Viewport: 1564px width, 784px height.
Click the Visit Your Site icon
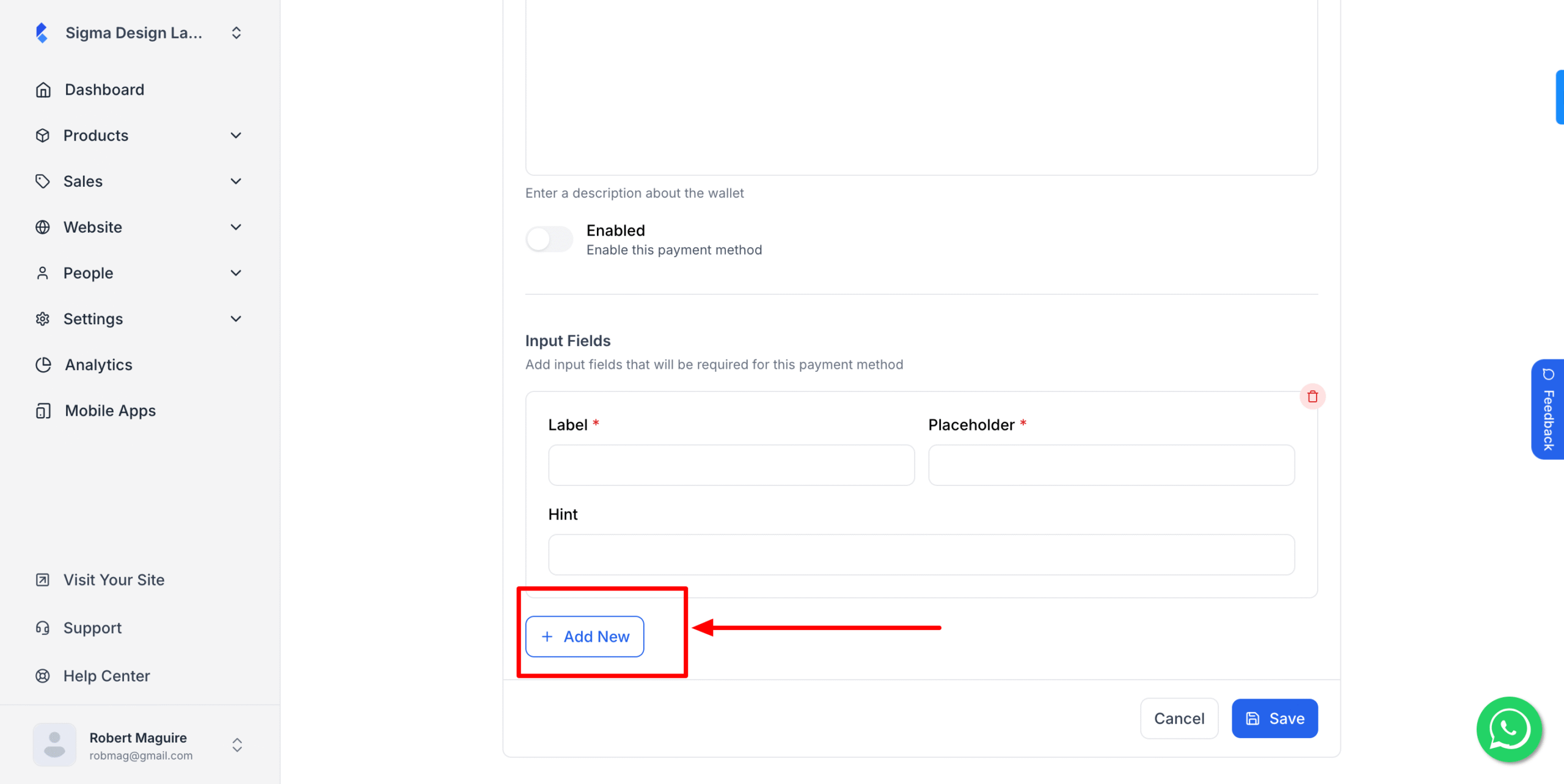click(43, 579)
